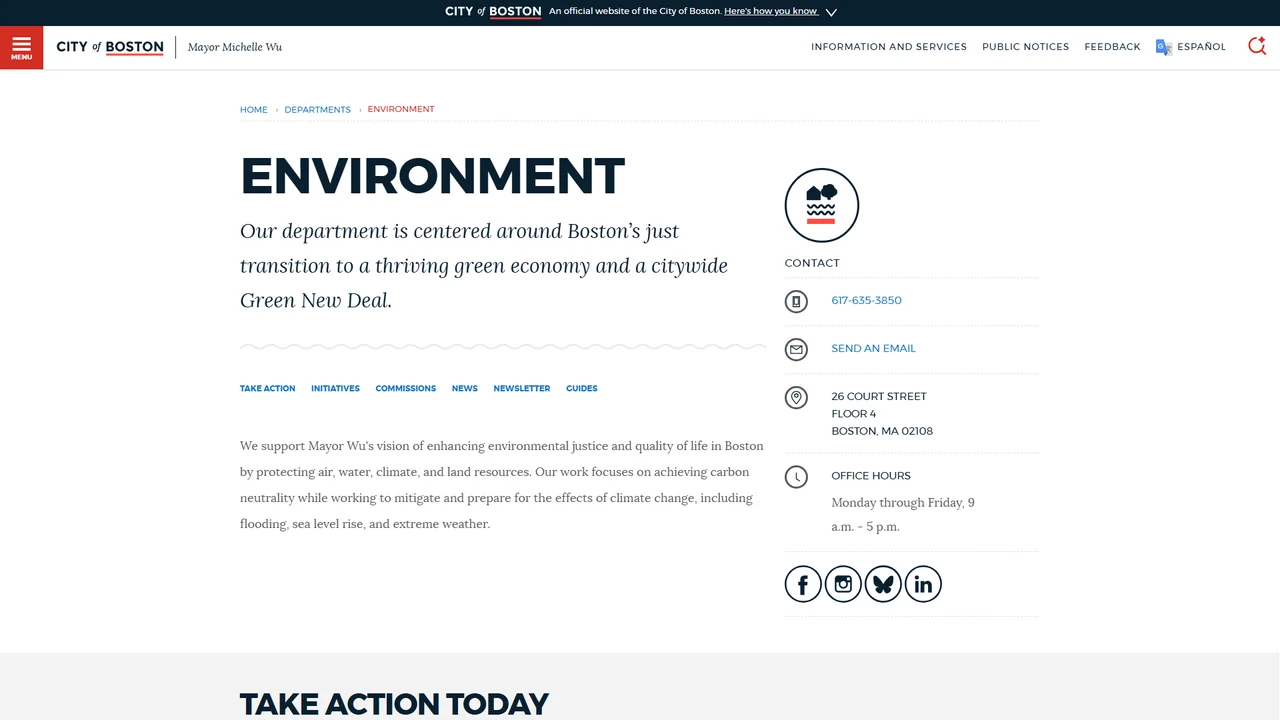Go to Departments breadcrumb
Image resolution: width=1280 pixels, height=720 pixels.
pyautogui.click(x=317, y=110)
